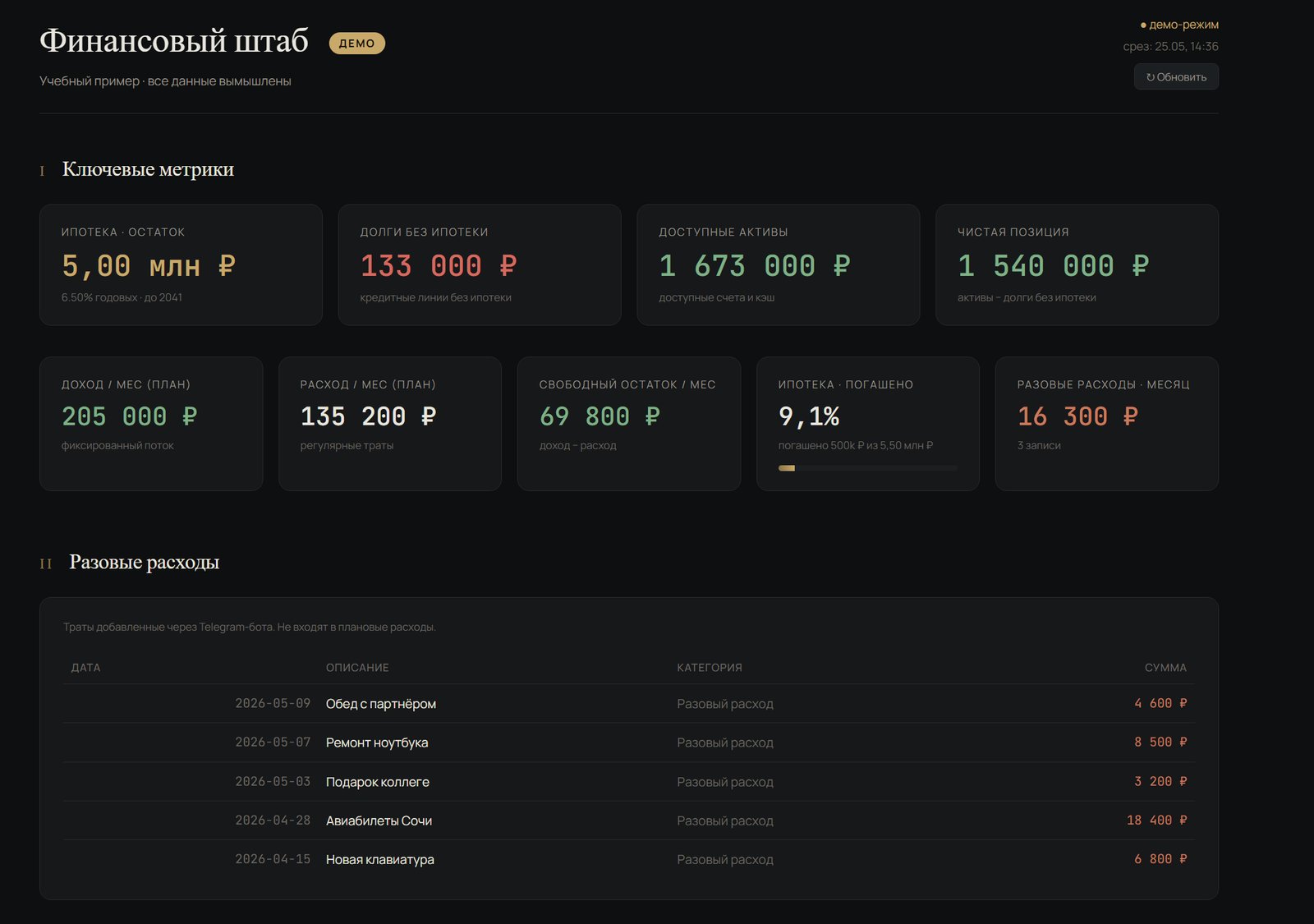1314x924 pixels.
Task: Click the Обновить refresh button
Action: [1176, 77]
